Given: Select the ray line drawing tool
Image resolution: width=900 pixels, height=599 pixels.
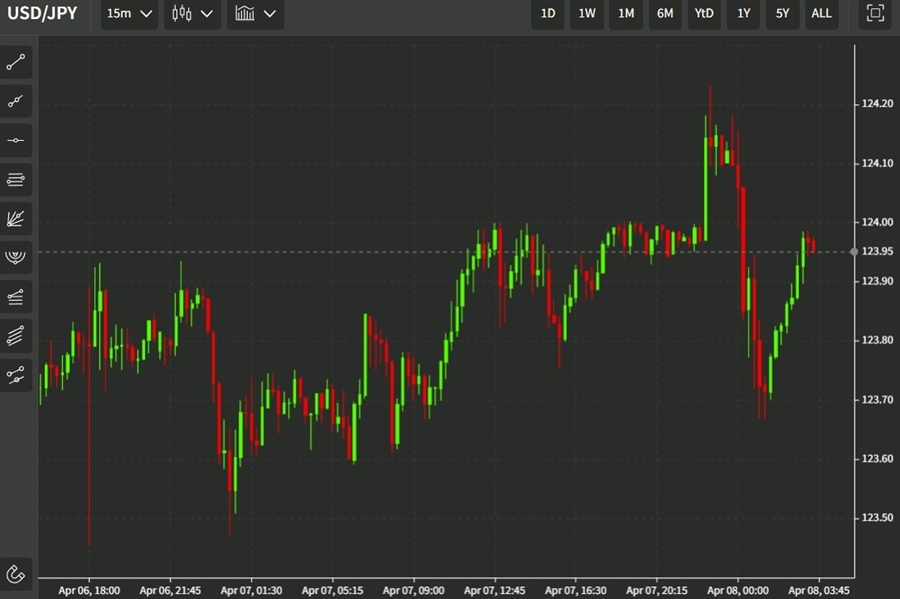Looking at the screenshot, I should coord(16,102).
